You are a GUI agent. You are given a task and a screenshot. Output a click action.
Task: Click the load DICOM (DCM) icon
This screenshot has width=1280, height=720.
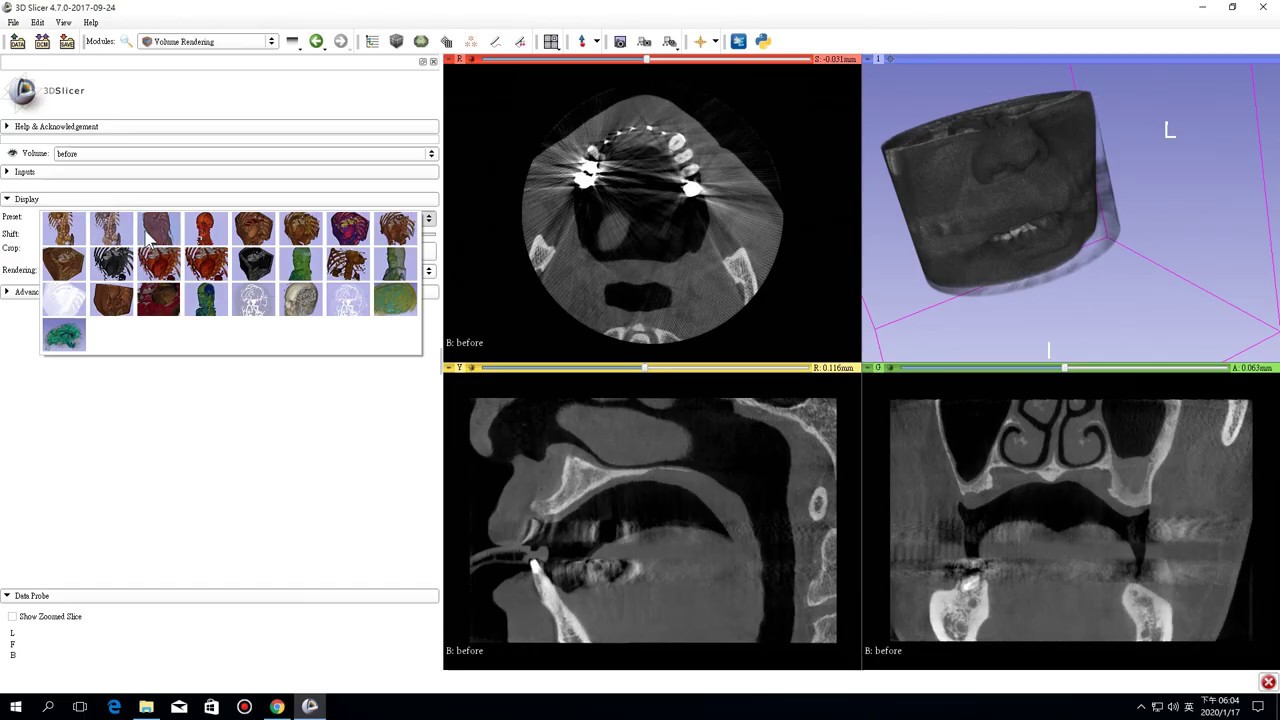(42, 41)
